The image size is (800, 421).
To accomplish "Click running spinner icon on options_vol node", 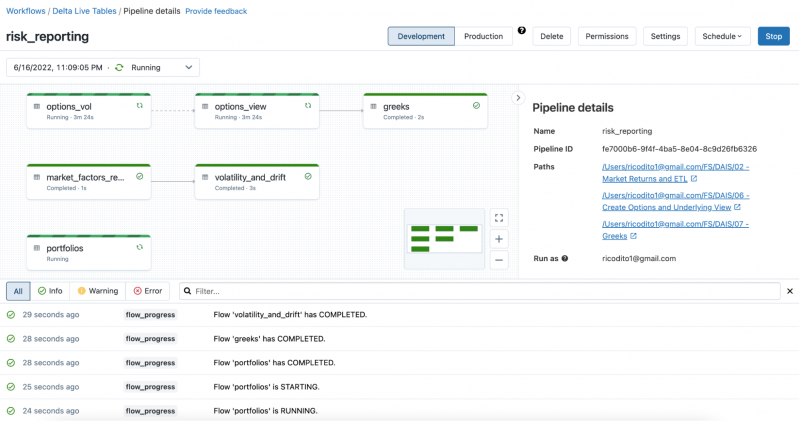I will coord(139,106).
